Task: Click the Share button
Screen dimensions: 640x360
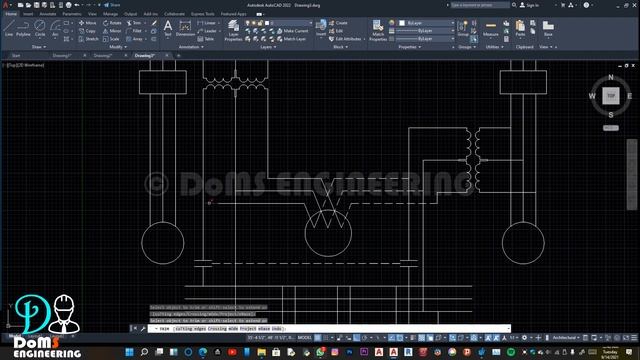Action: [x=112, y=5]
